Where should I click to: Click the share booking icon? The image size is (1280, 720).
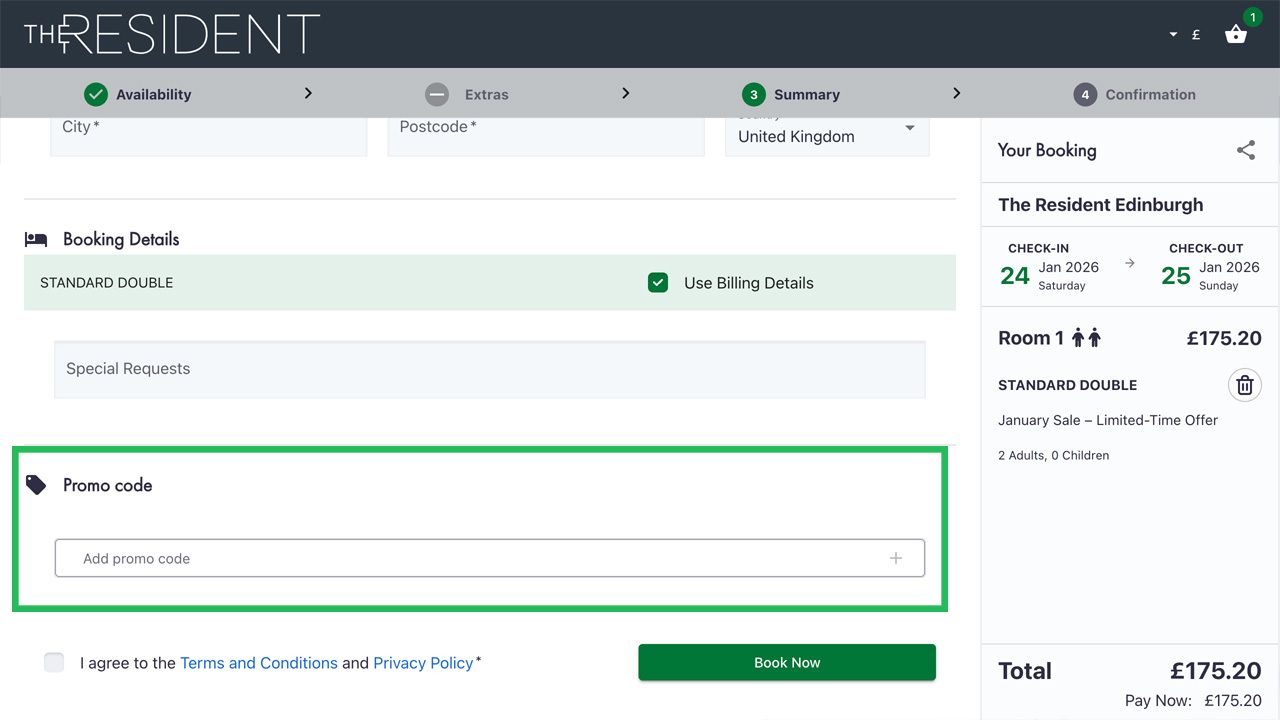click(1245, 149)
